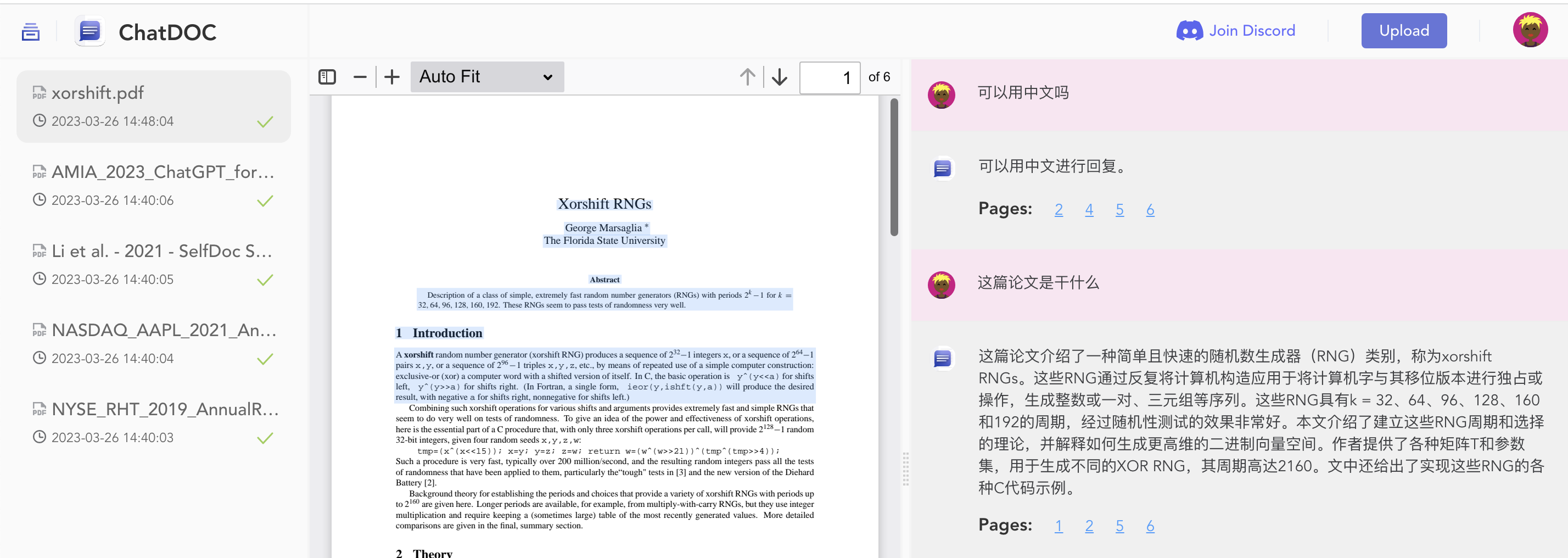Click the PDF viewer vertical scrollbar
Screen dimensions: 1568x558
894,168
